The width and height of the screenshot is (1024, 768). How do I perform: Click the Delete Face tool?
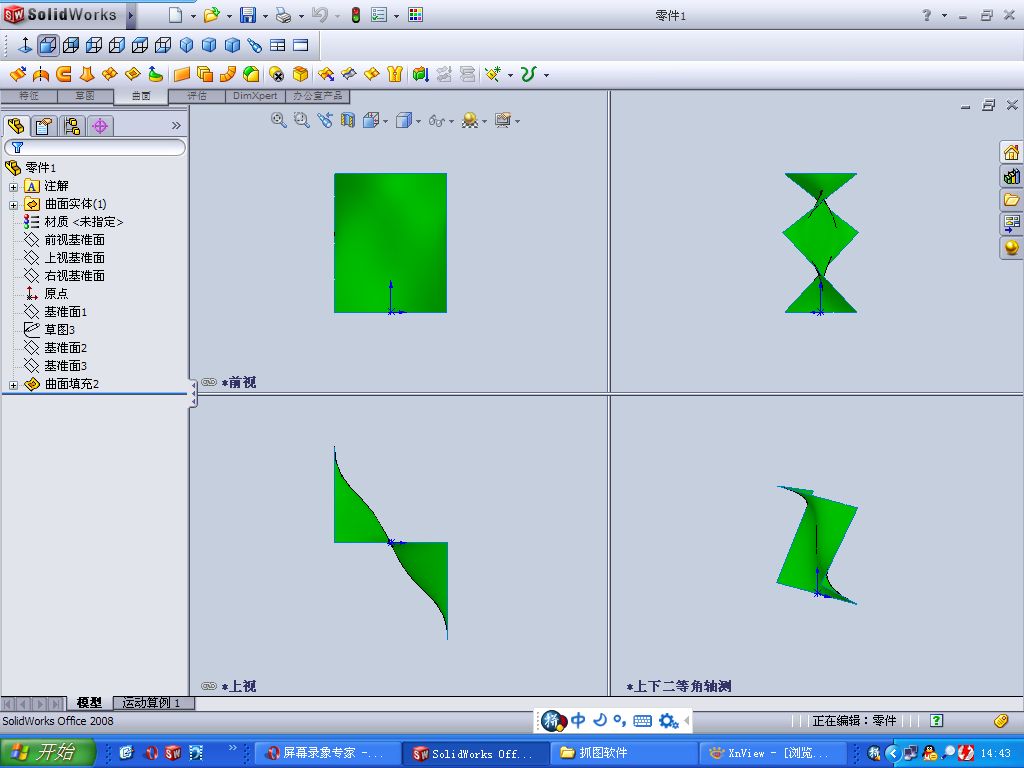pos(276,74)
